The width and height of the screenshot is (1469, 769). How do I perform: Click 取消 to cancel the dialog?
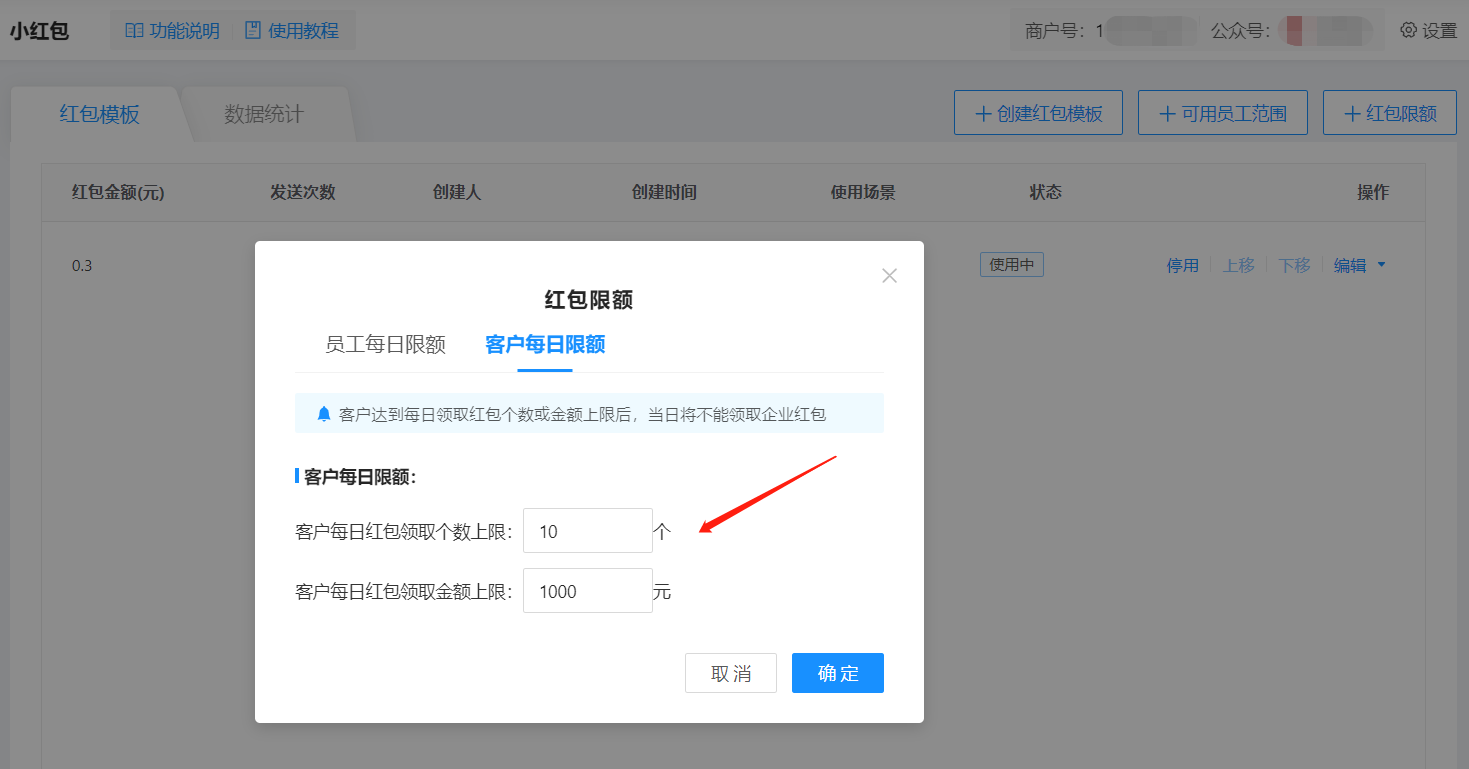click(x=731, y=673)
